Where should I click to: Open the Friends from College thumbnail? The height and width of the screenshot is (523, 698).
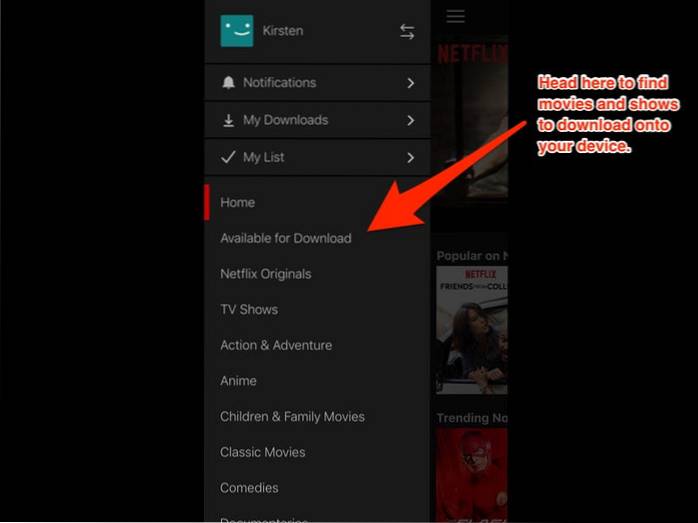(472, 330)
